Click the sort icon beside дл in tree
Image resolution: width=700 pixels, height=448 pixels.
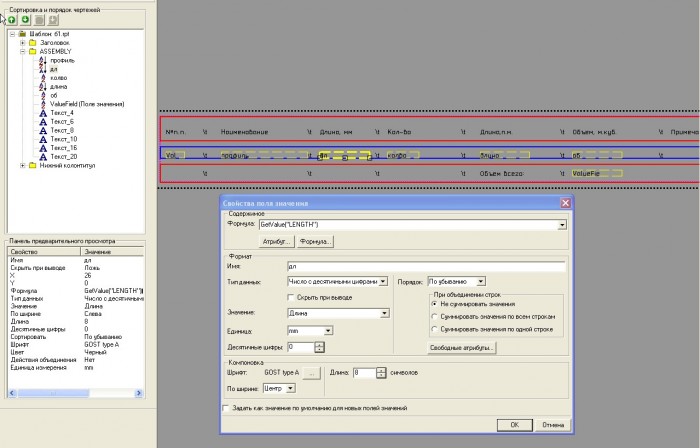[43, 69]
